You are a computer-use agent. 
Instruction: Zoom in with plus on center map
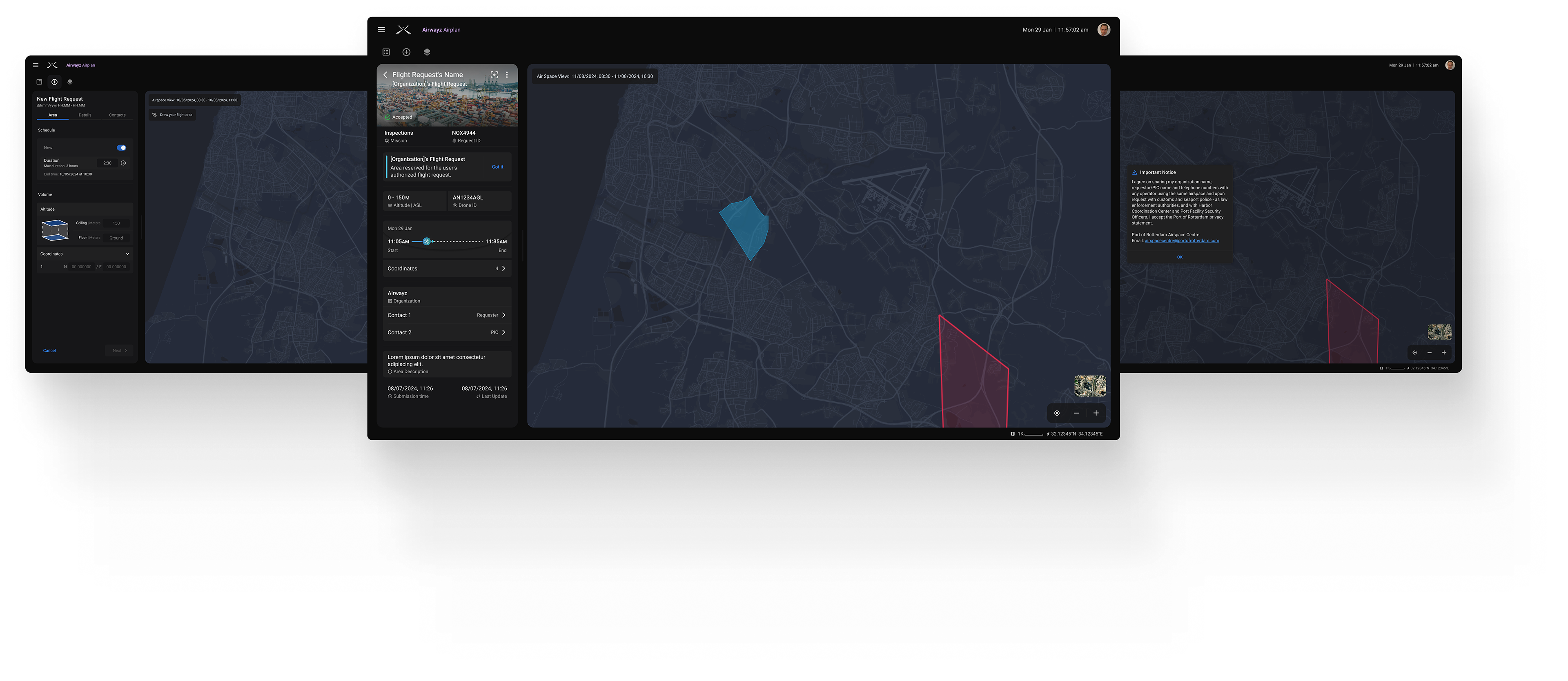point(1096,413)
